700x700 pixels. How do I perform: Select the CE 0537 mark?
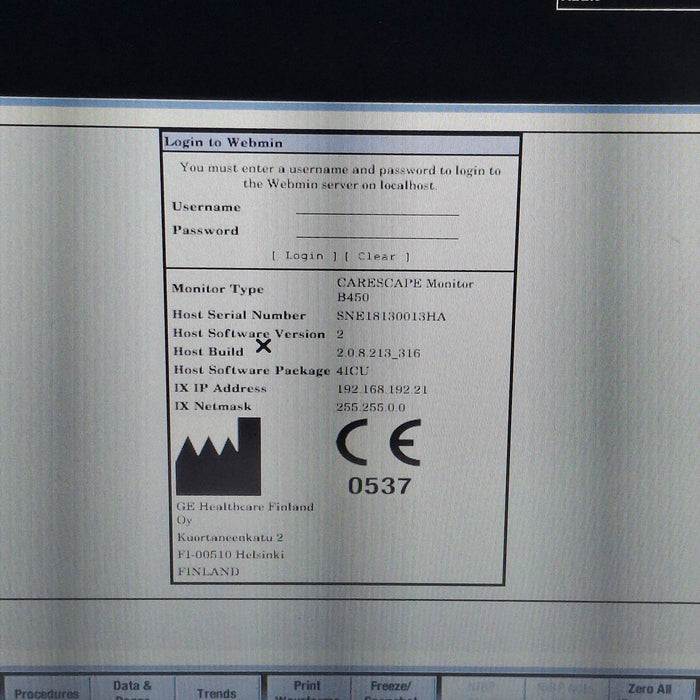tap(379, 457)
